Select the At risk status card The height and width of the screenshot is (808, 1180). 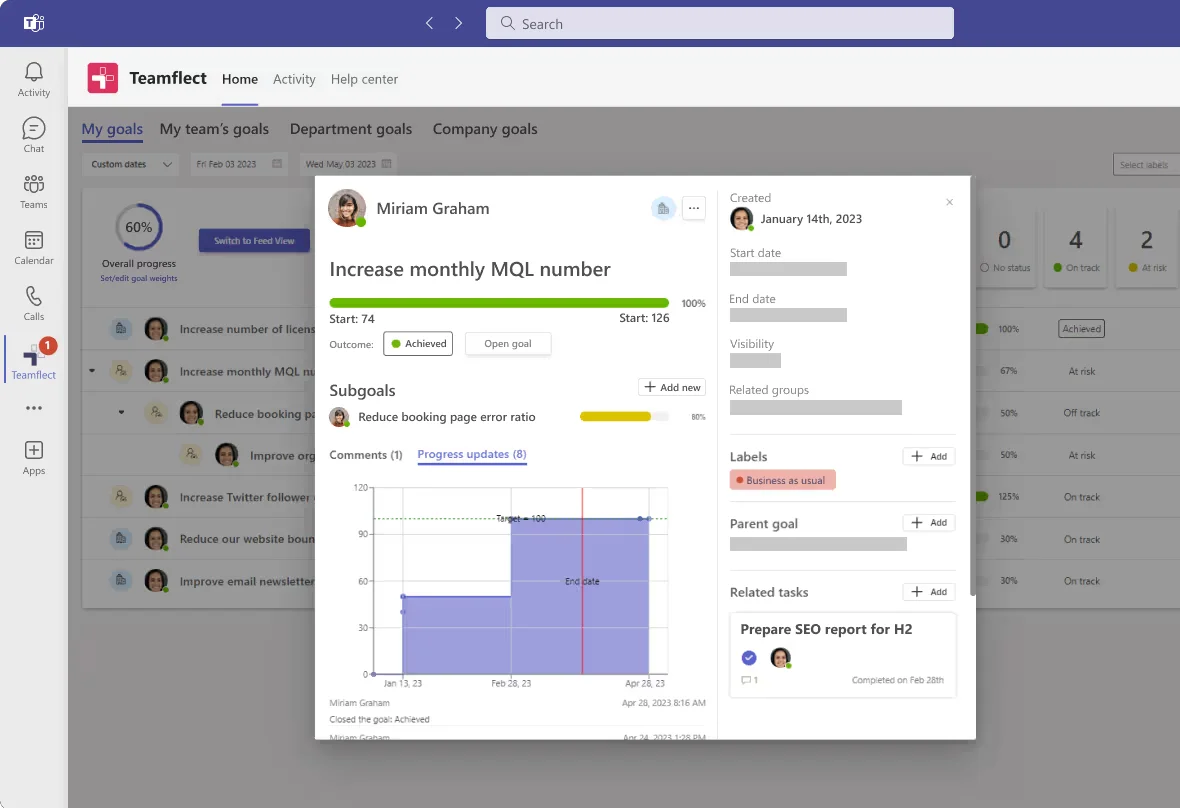click(x=1147, y=249)
